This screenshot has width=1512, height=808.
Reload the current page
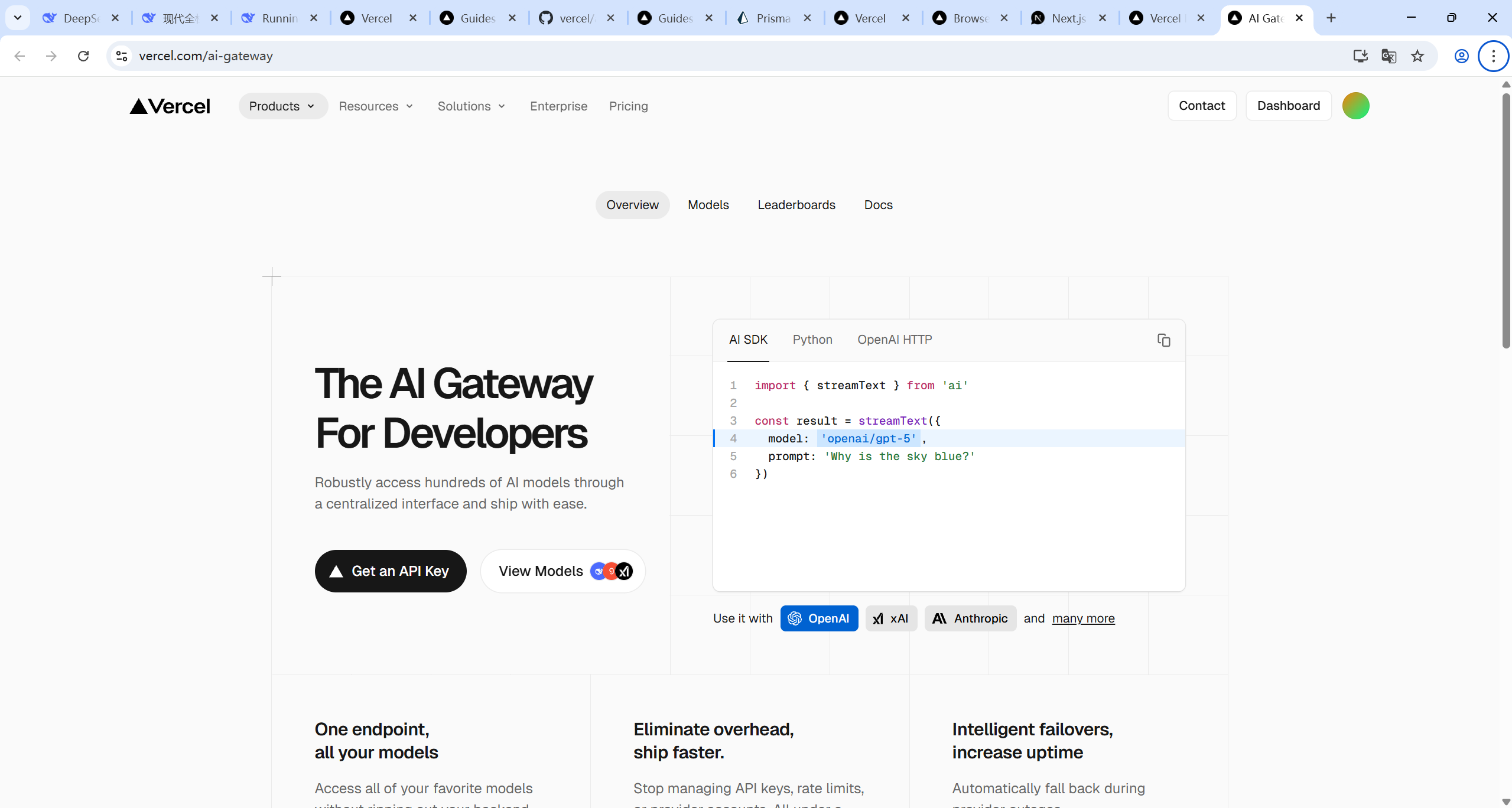point(83,56)
